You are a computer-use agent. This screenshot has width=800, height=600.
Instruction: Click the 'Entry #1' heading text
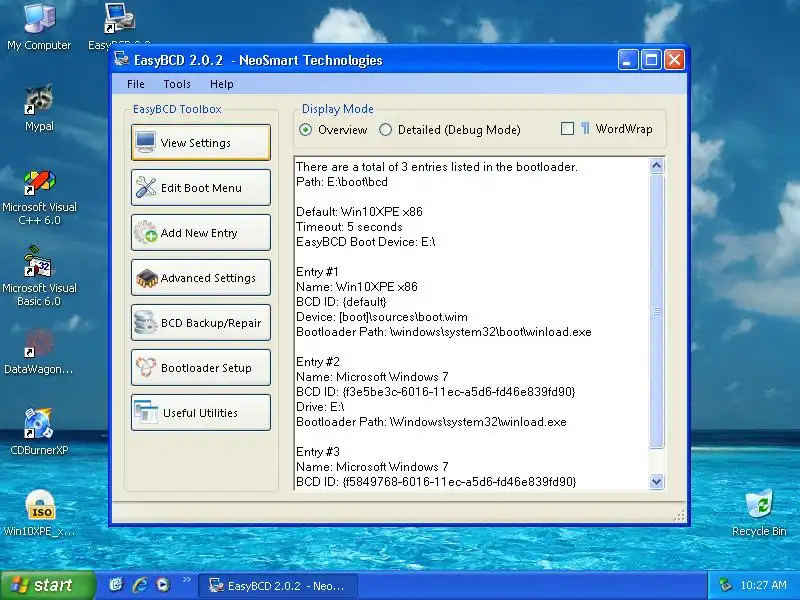coord(317,272)
